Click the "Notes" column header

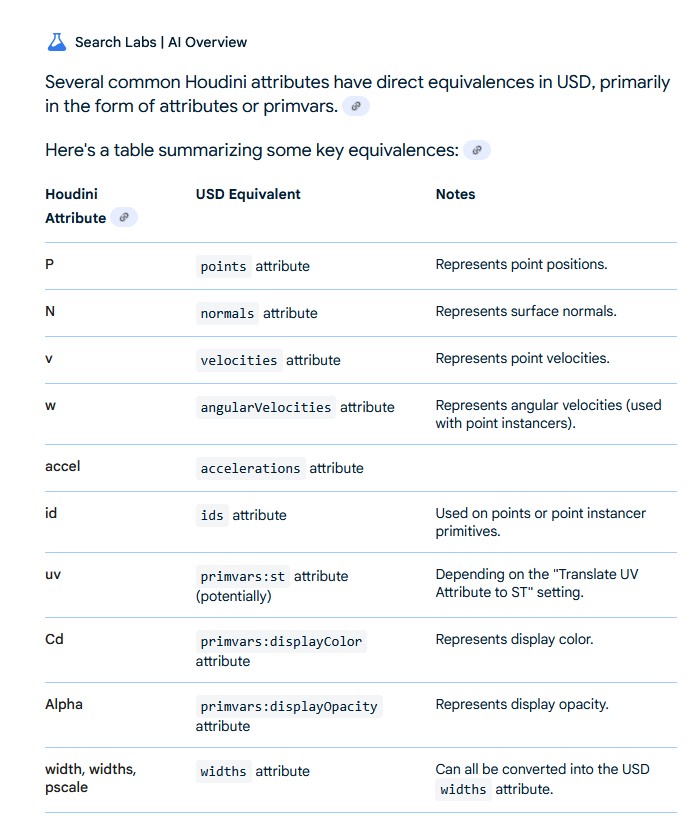coord(455,194)
